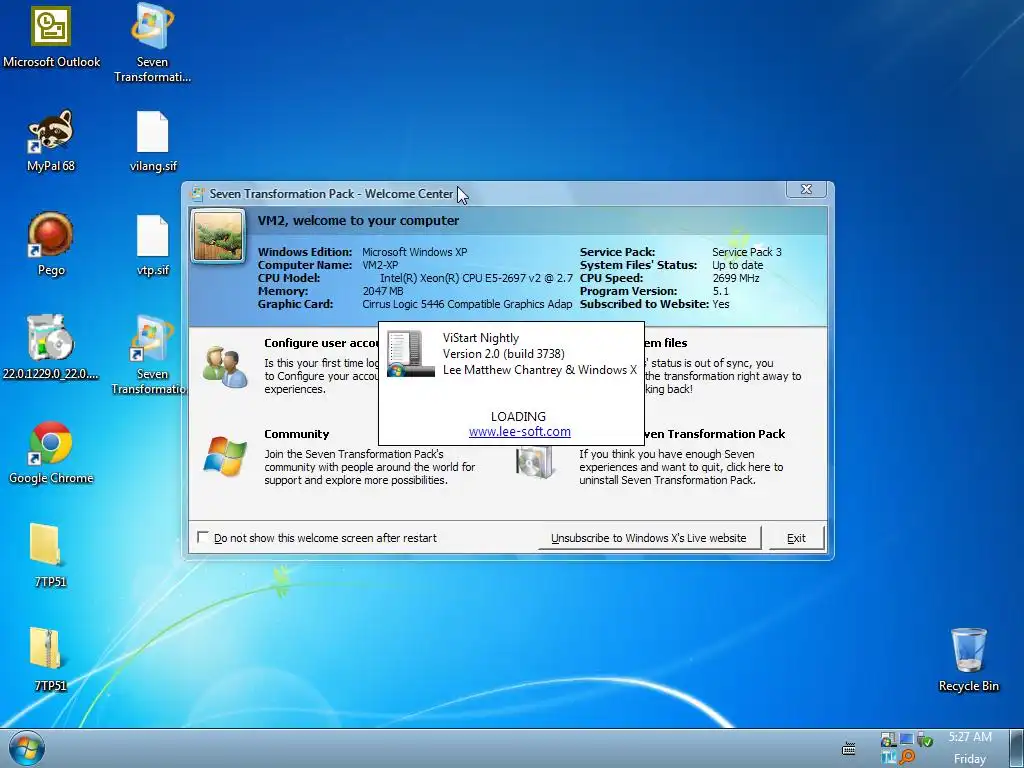Viewport: 1024px width, 768px height.
Task: Click the taskbar clock showing 5:27 AM
Action: [970, 737]
